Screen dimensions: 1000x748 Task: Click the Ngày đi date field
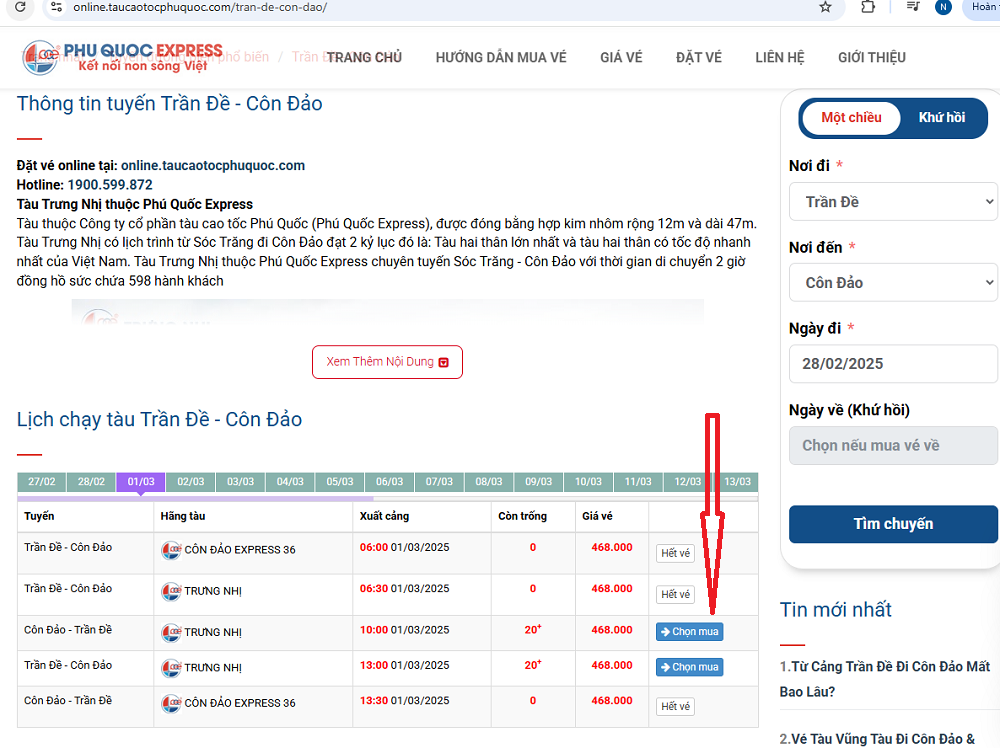coord(893,363)
